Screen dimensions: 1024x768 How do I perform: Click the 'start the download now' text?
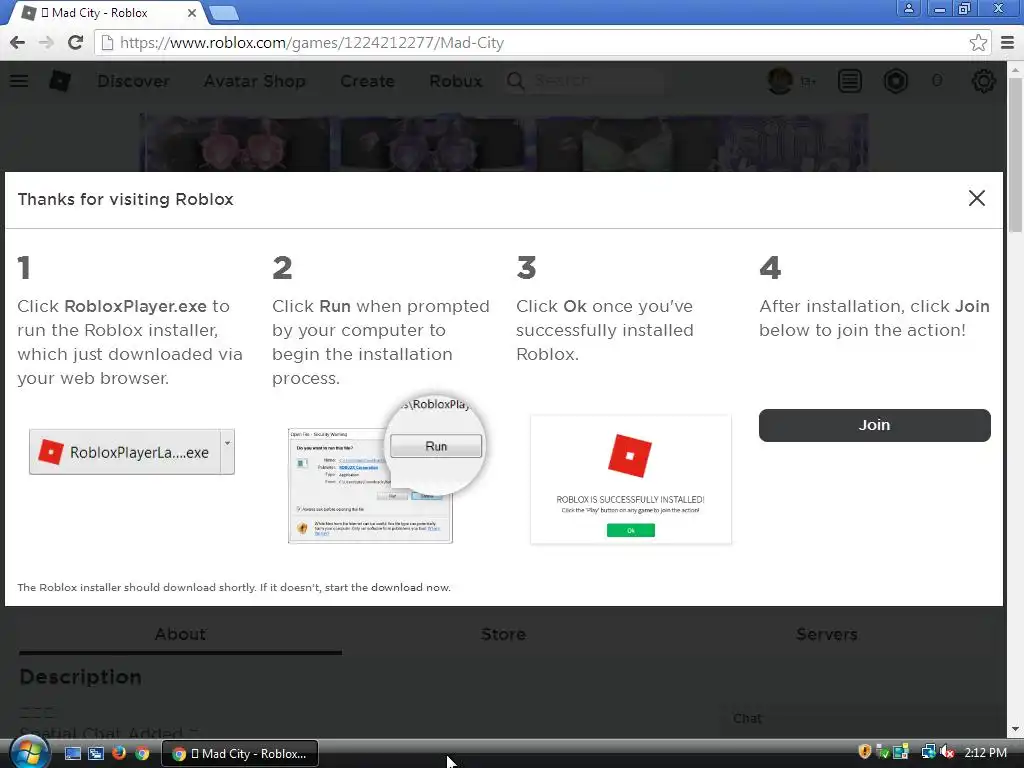388,587
